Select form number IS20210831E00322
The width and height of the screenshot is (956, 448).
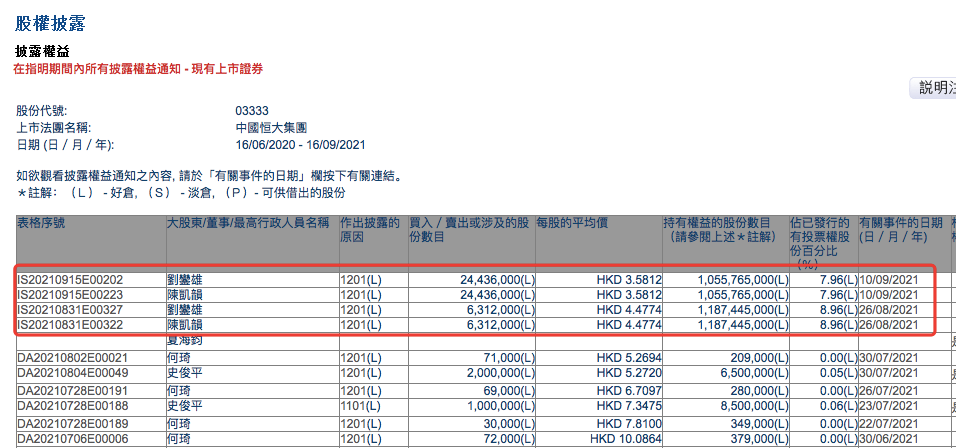(x=70, y=325)
